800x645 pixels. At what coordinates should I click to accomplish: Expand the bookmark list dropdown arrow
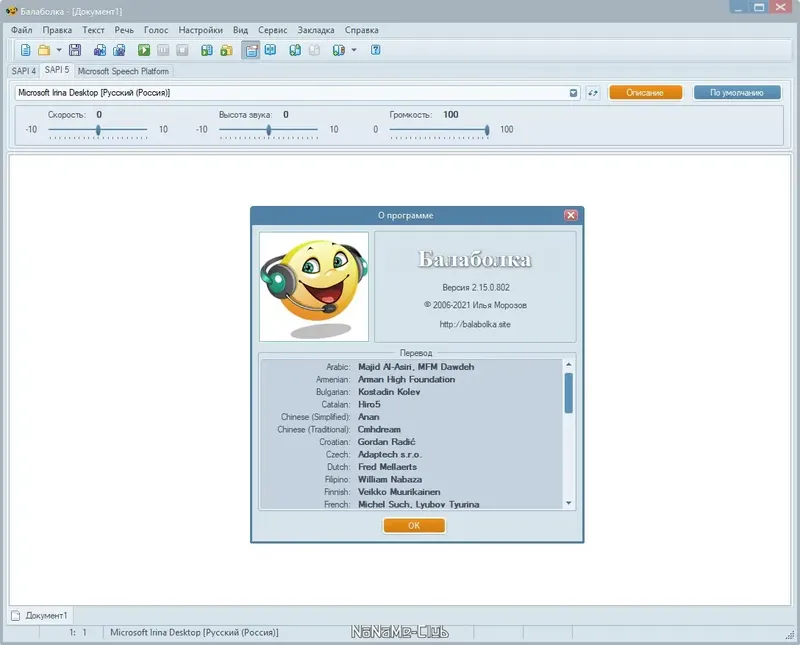354,50
